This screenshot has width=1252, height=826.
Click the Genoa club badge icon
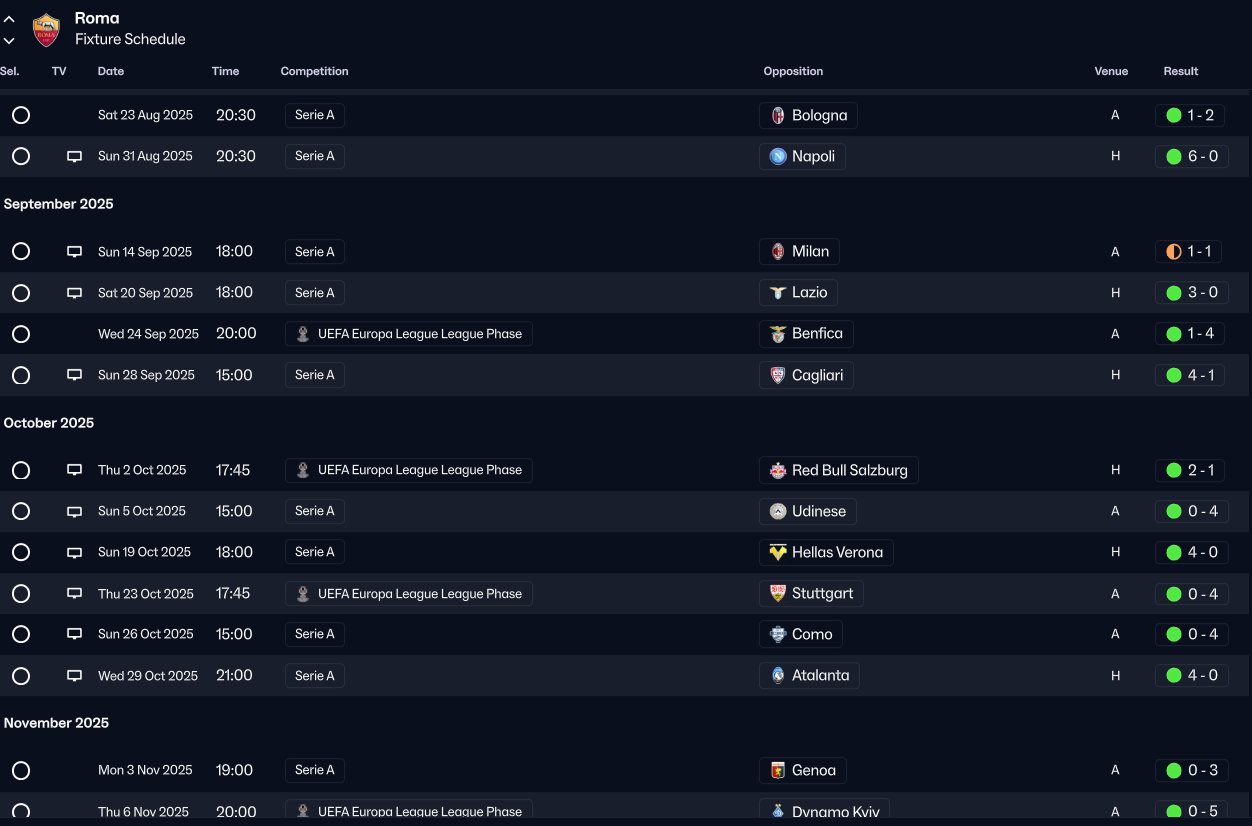[778, 770]
